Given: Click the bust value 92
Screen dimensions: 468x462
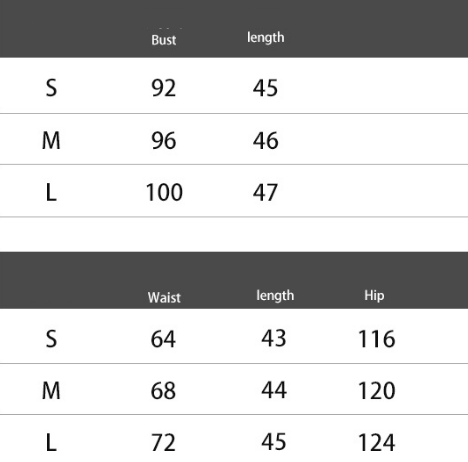Looking at the screenshot, I should tap(163, 88).
